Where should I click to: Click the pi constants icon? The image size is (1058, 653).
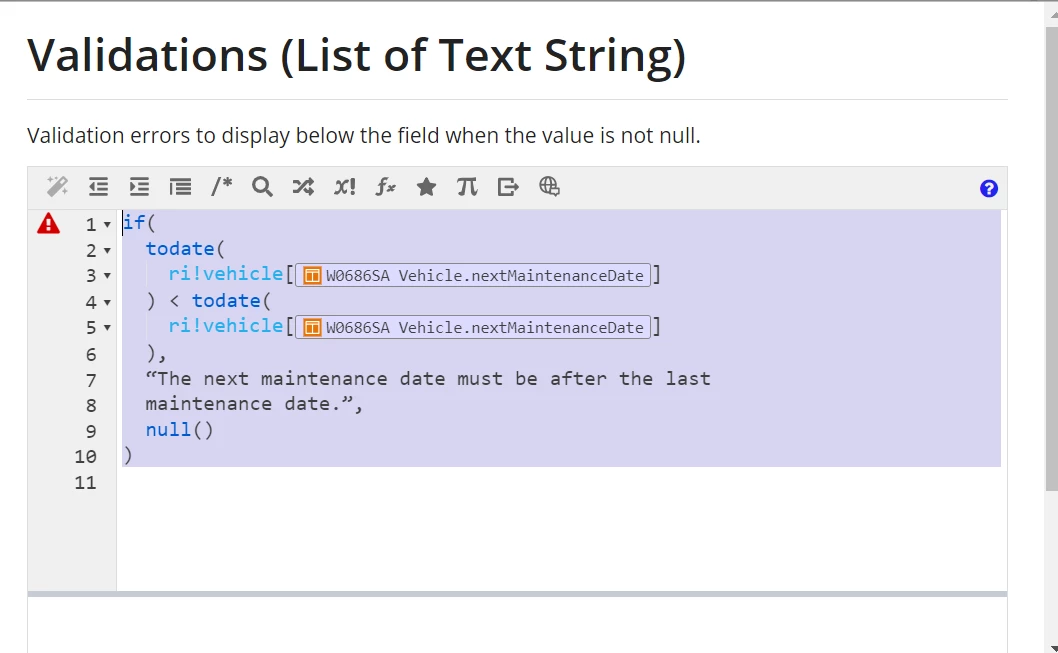point(467,186)
